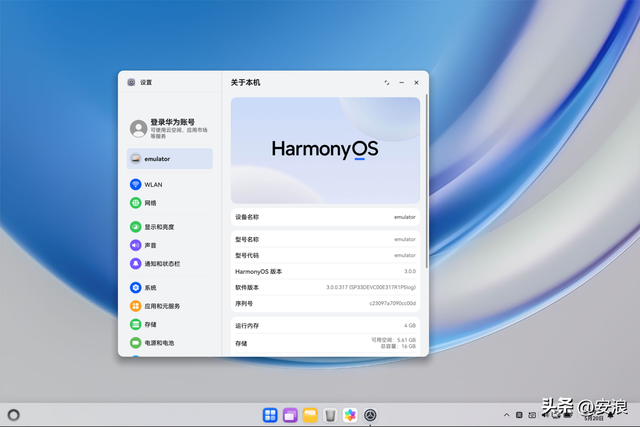The height and width of the screenshot is (427, 640).
Task: Click the purple 通知和状态栏 bell icon
Action: tap(136, 264)
